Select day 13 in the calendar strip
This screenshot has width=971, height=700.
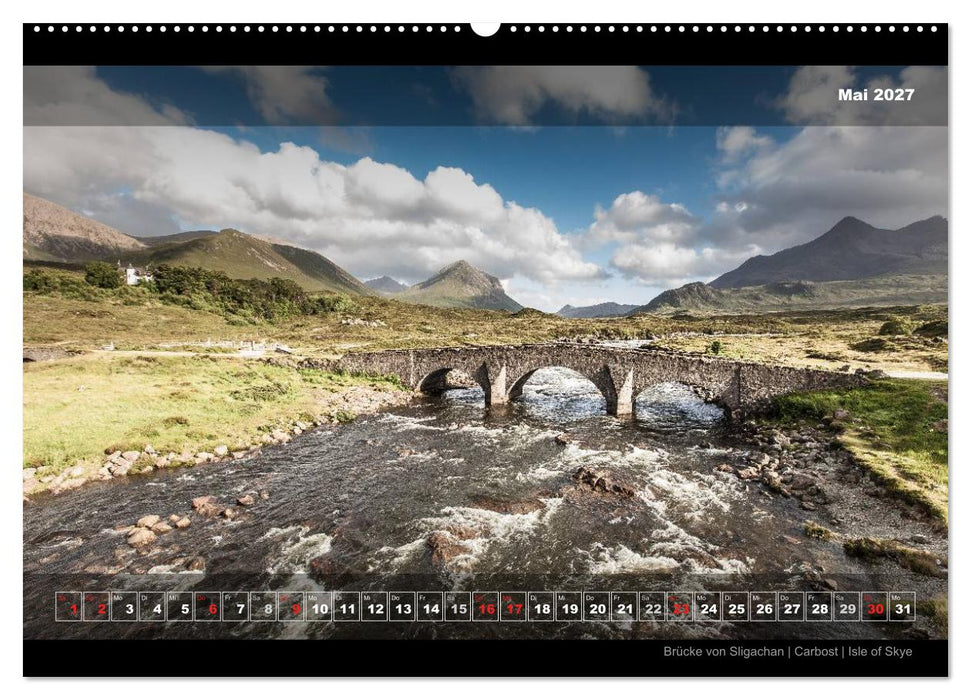coord(403,606)
